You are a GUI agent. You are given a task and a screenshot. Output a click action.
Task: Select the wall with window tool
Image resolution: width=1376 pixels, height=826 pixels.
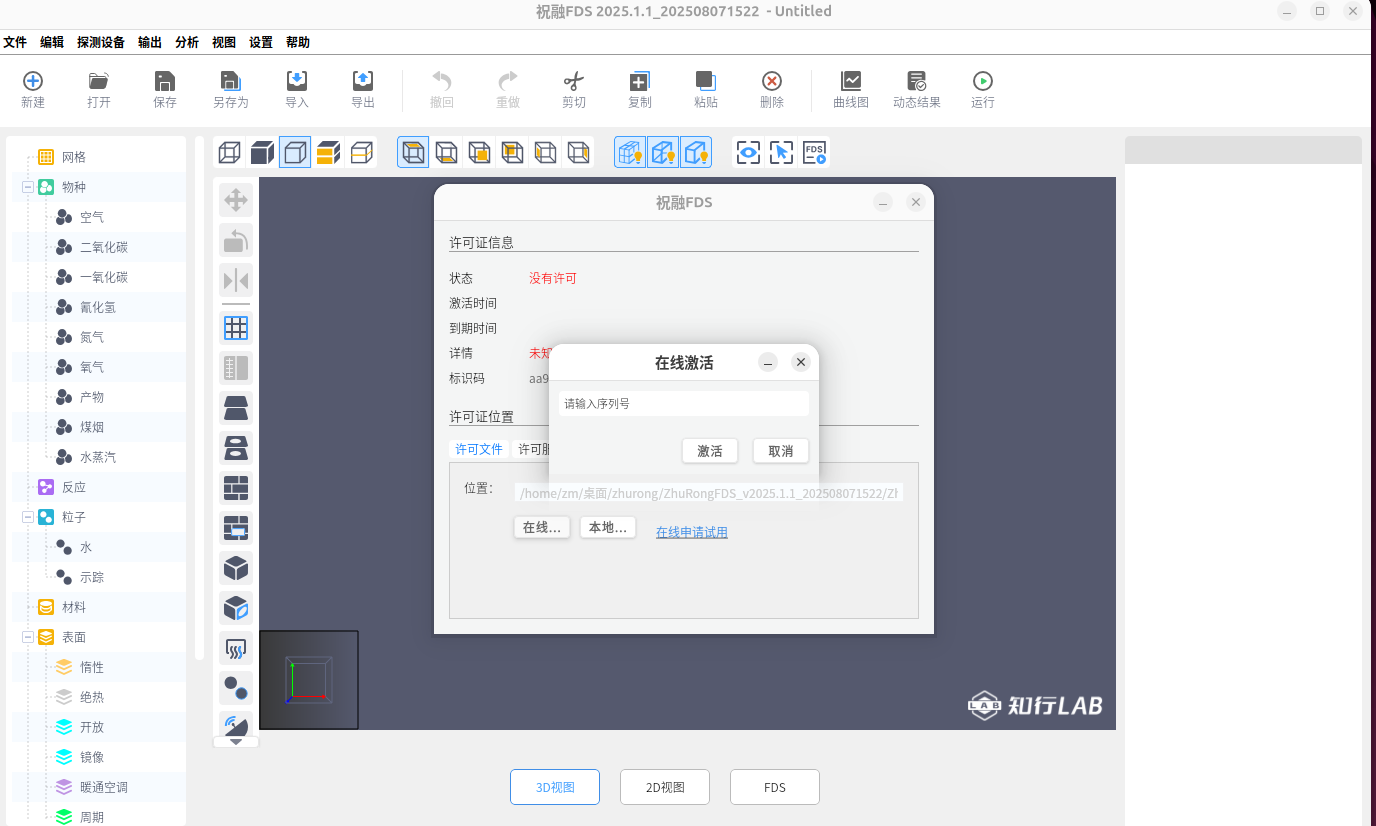(x=236, y=528)
